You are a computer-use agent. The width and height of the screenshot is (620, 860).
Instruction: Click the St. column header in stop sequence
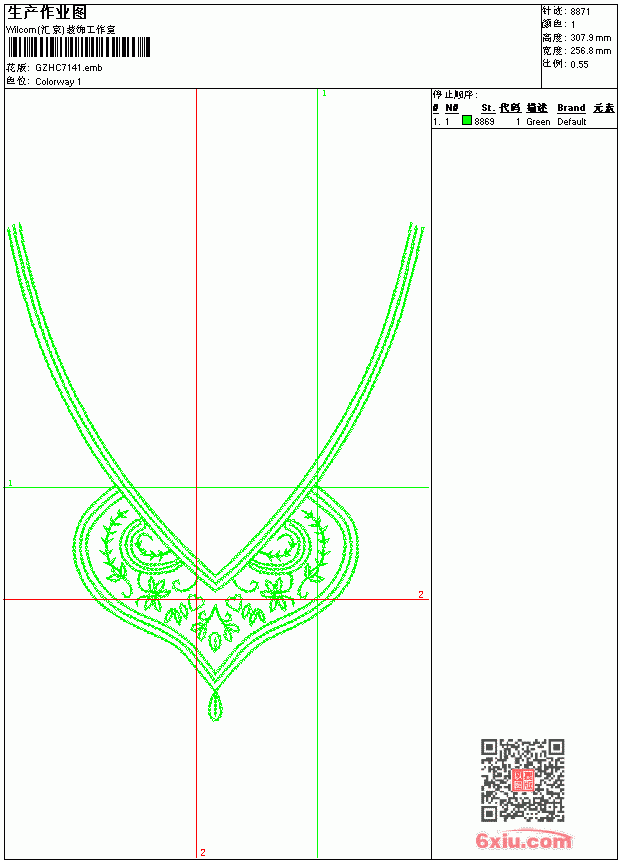point(488,108)
